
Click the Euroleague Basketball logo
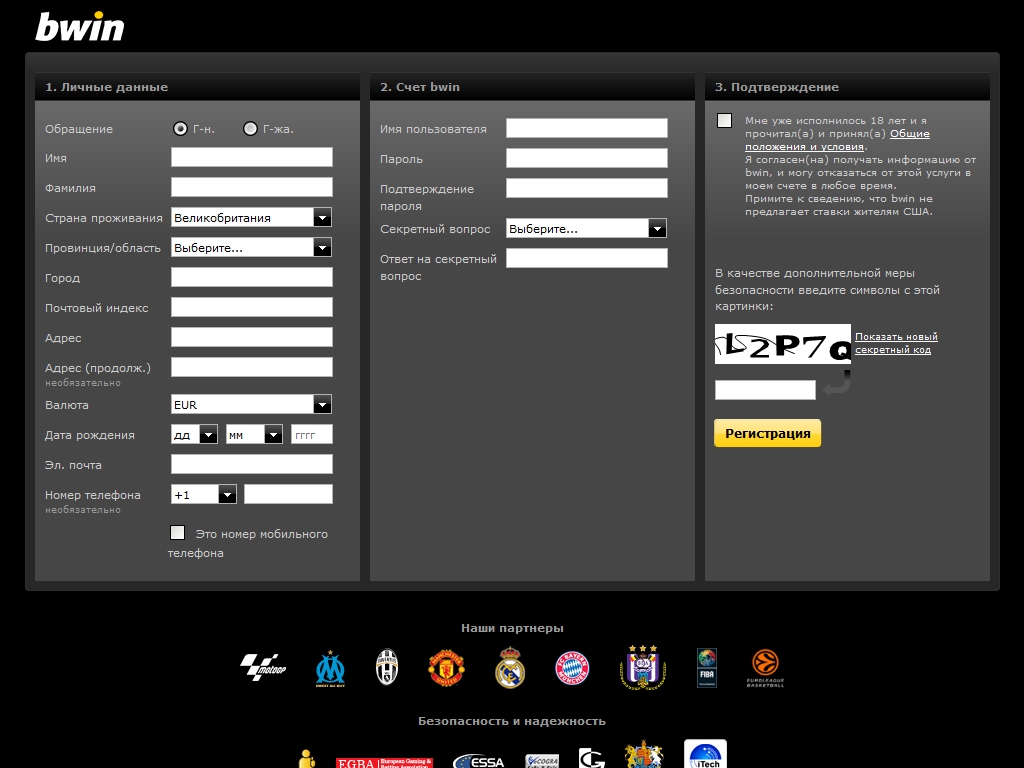(766, 667)
